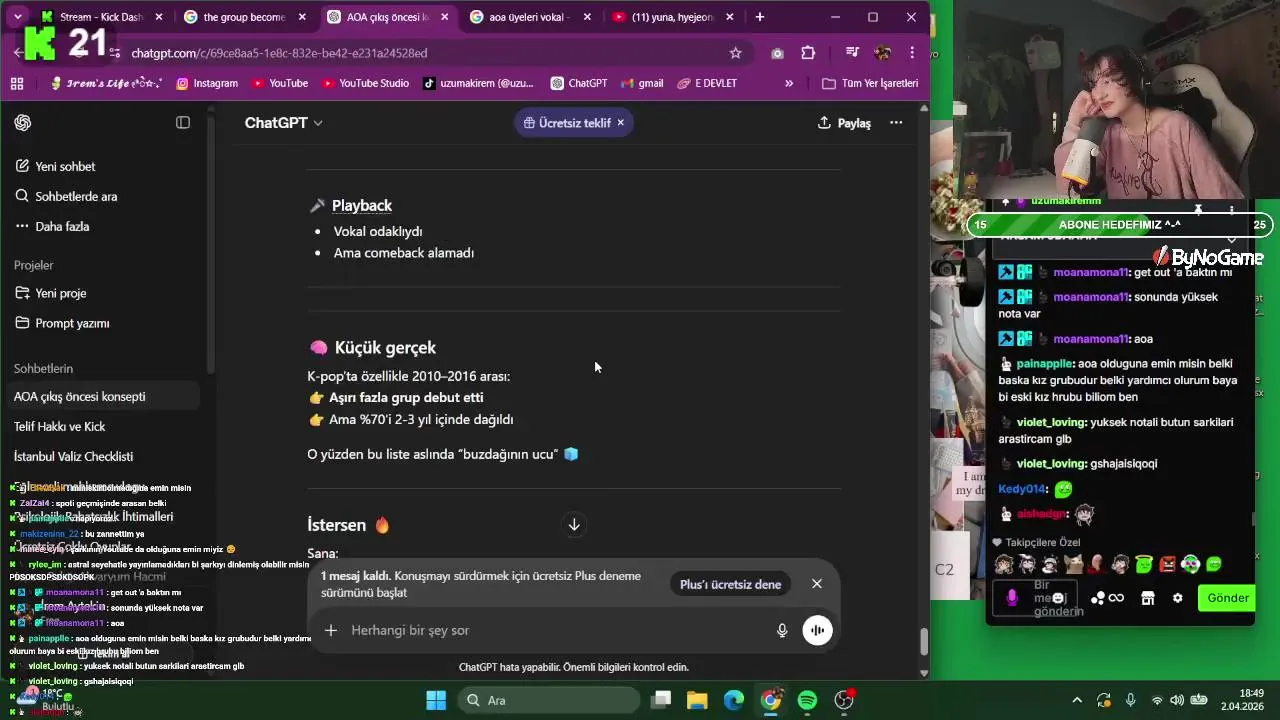Switch to the Stream - Kick Dashboard tab
The width and height of the screenshot is (1280, 720).
point(100,17)
